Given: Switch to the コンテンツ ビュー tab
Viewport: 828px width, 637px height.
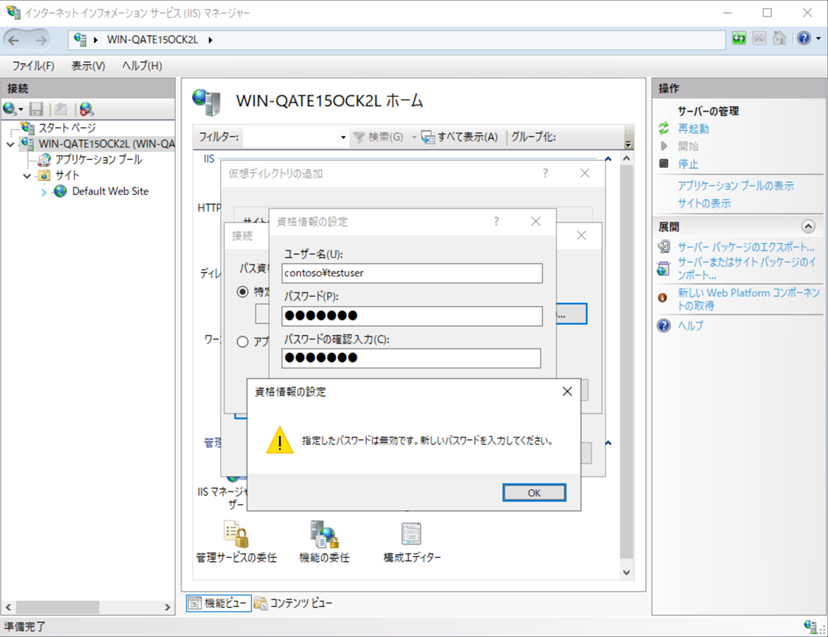Looking at the screenshot, I should (x=293, y=603).
